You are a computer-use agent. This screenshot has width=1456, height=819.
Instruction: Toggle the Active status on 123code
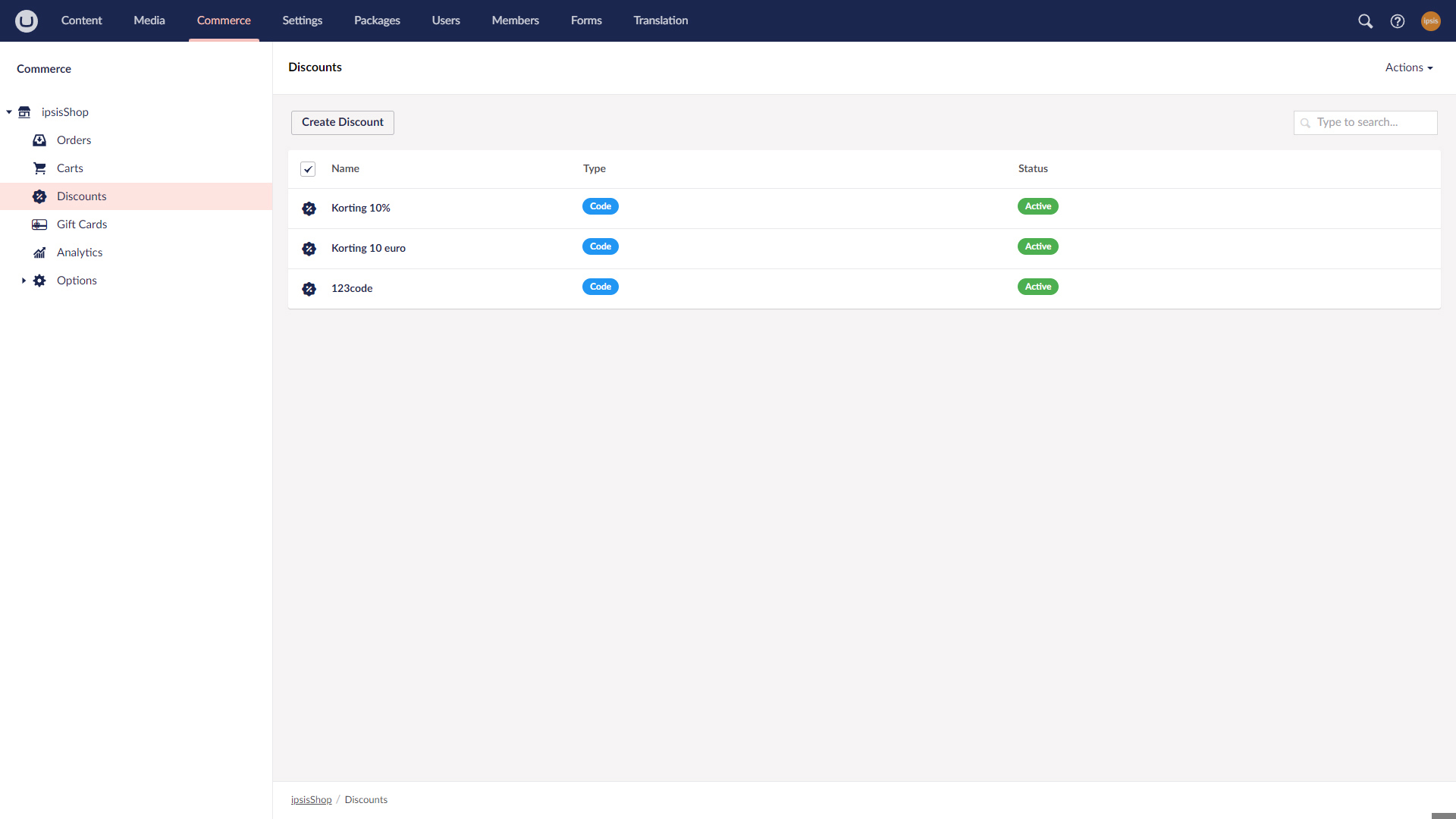[1038, 287]
